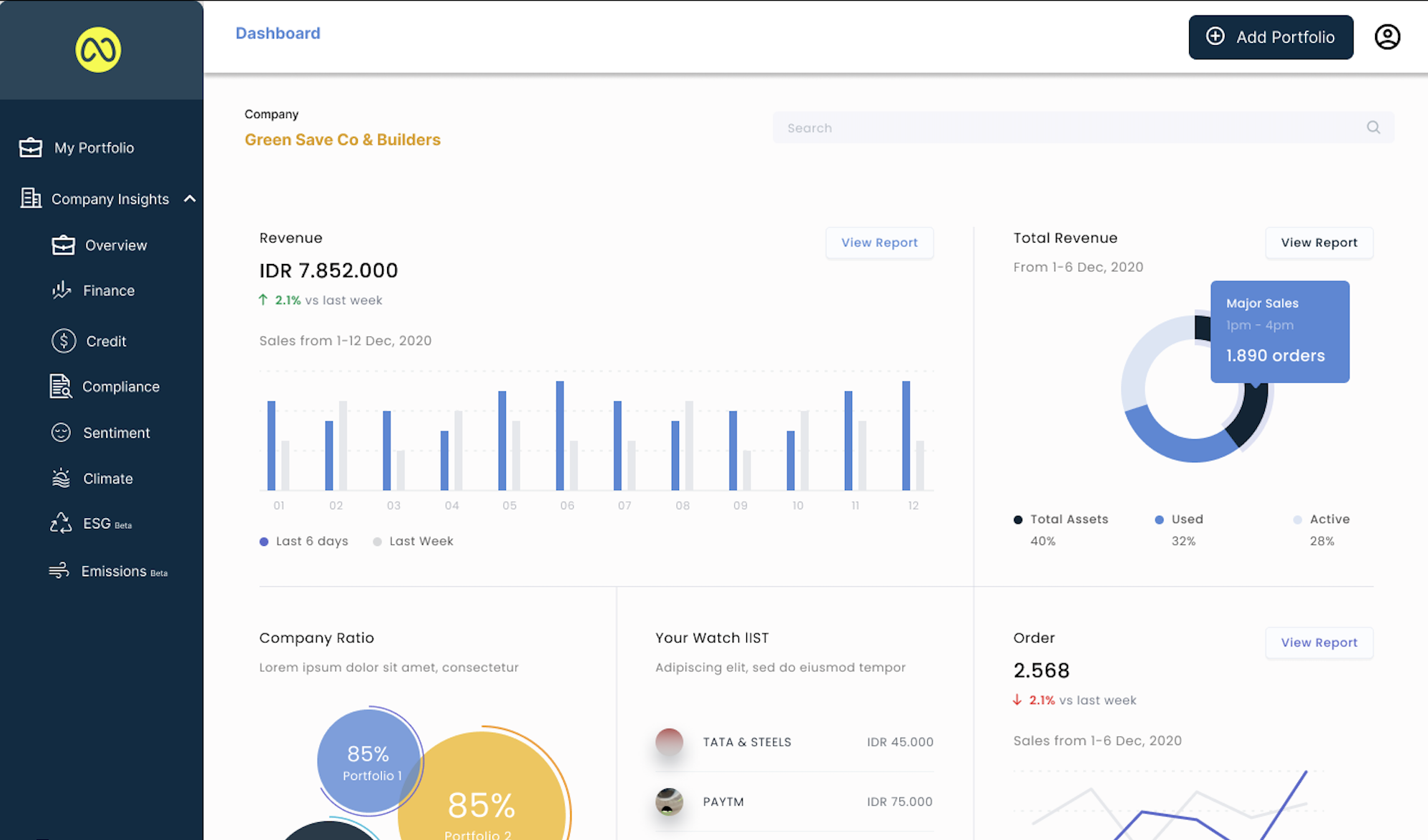Click the Finance chart icon
Viewport: 1428px width, 840px height.
coord(62,290)
